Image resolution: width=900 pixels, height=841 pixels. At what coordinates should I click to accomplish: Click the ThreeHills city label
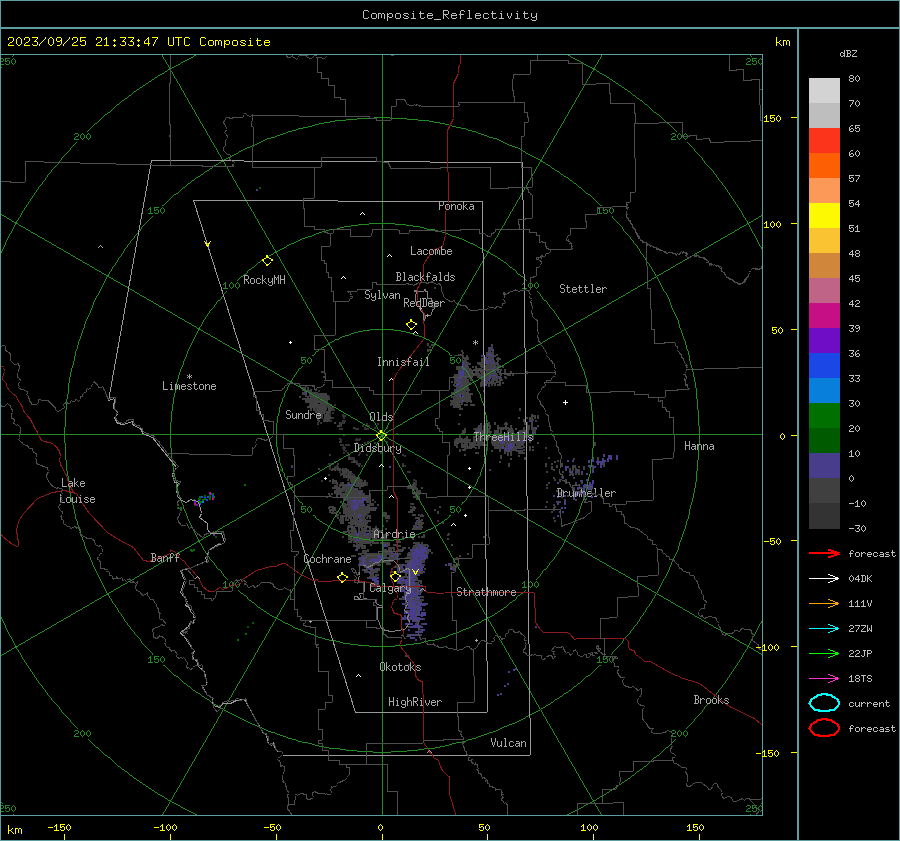pos(503,437)
